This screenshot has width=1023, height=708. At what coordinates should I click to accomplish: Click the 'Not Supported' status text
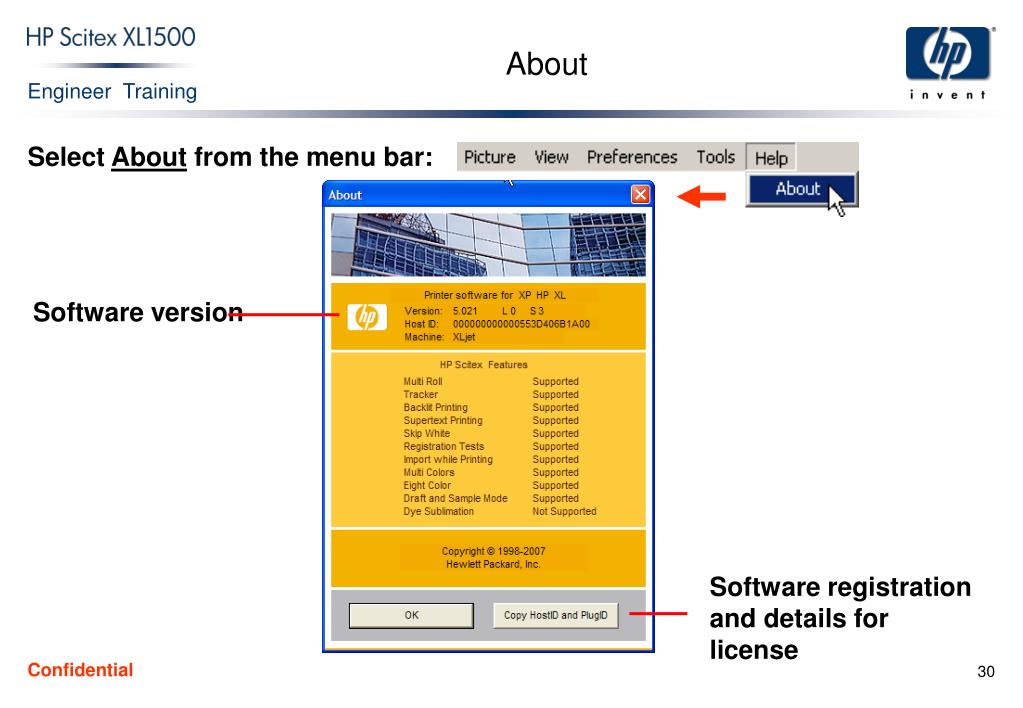pyautogui.click(x=564, y=512)
